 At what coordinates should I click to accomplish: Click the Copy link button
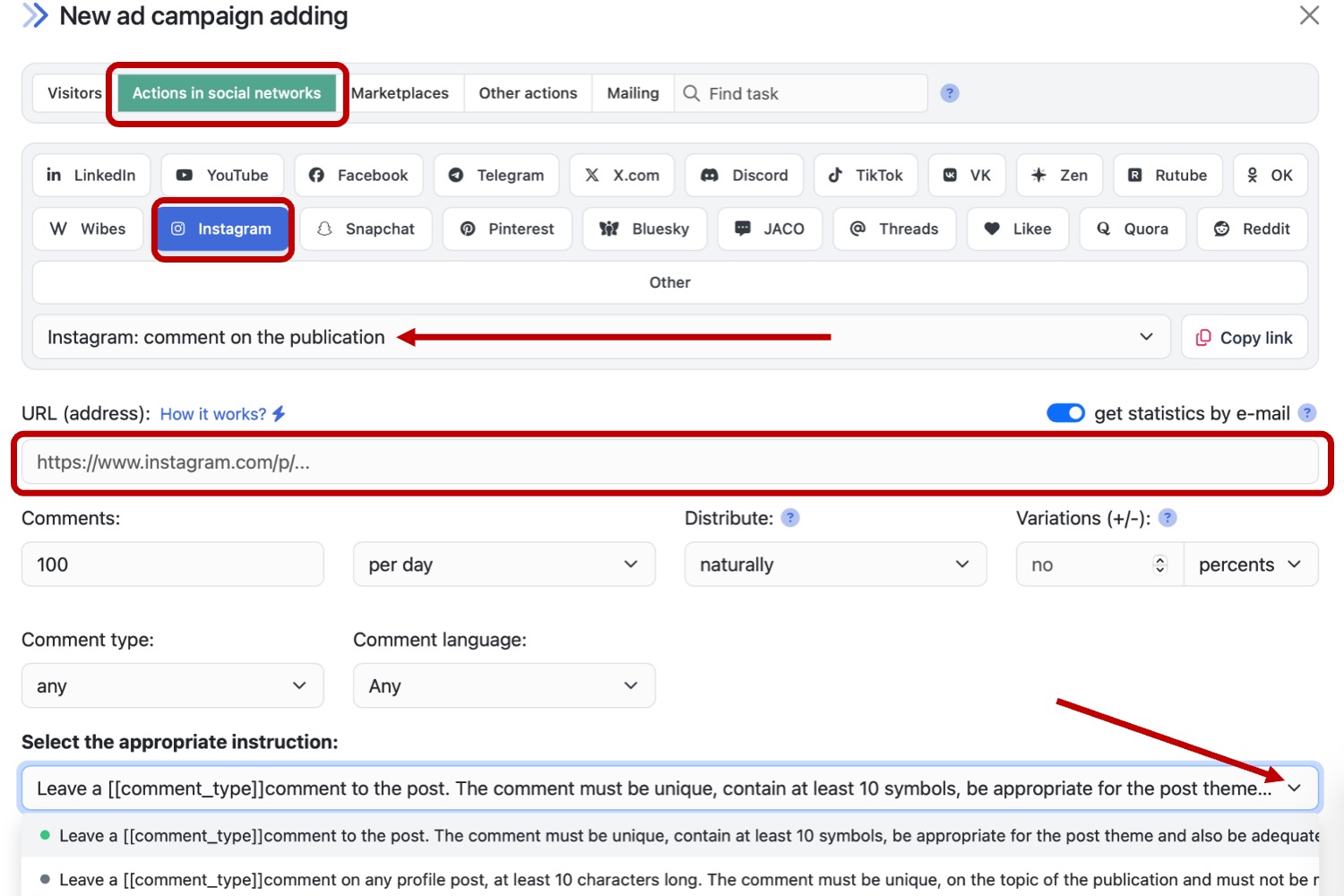(x=1244, y=338)
